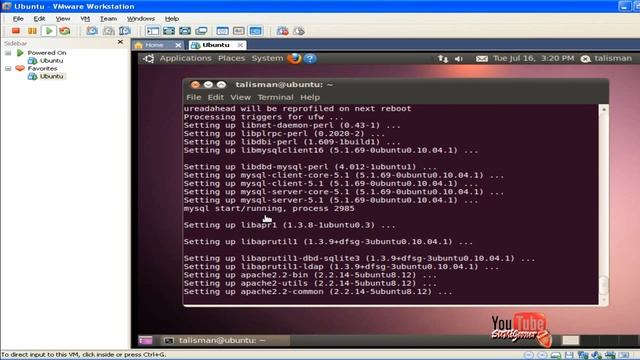Open the Windows menu
Image resolution: width=640 pixels, height=360 pixels.
(x=141, y=19)
